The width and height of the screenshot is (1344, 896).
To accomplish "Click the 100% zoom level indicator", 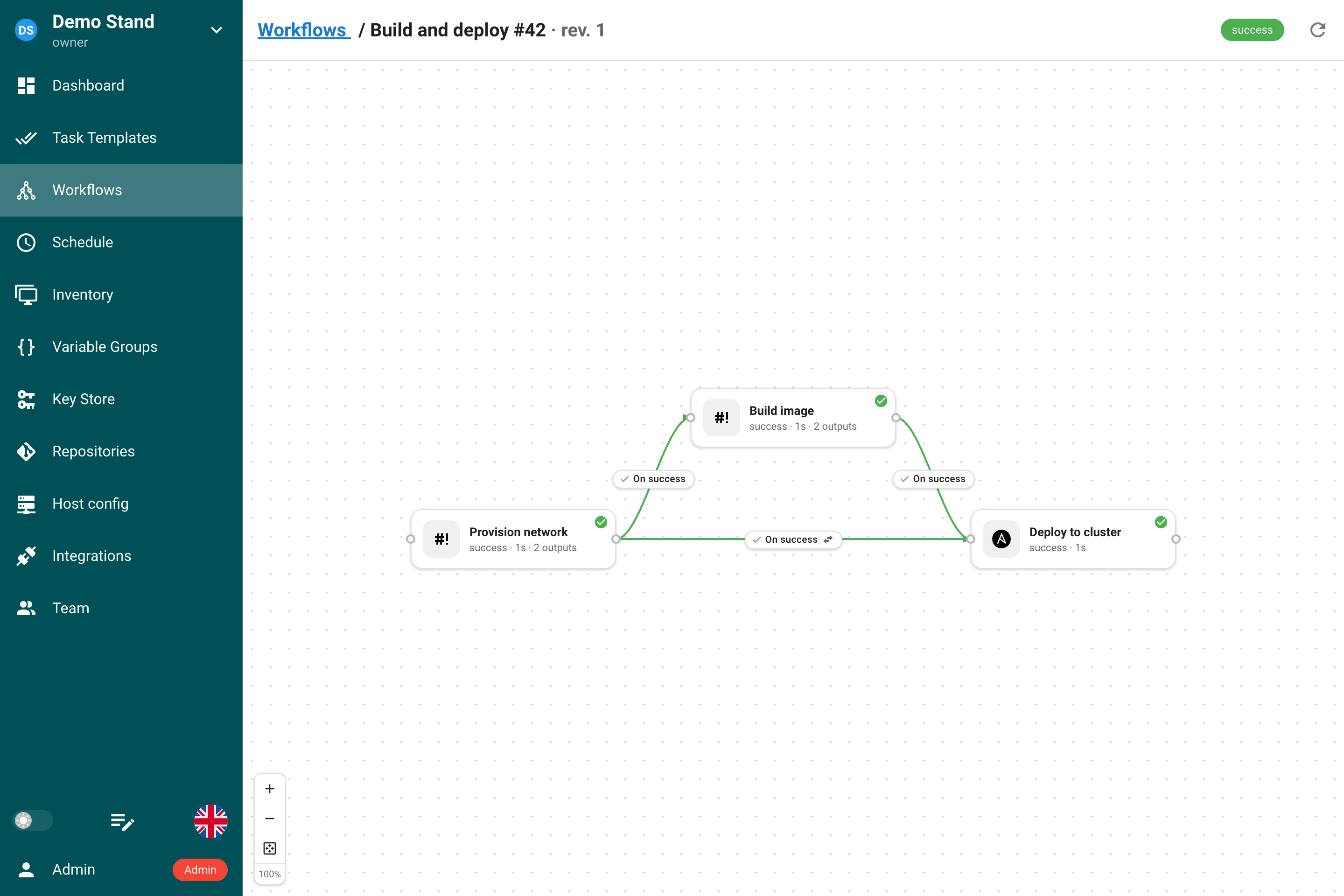I will [x=270, y=874].
